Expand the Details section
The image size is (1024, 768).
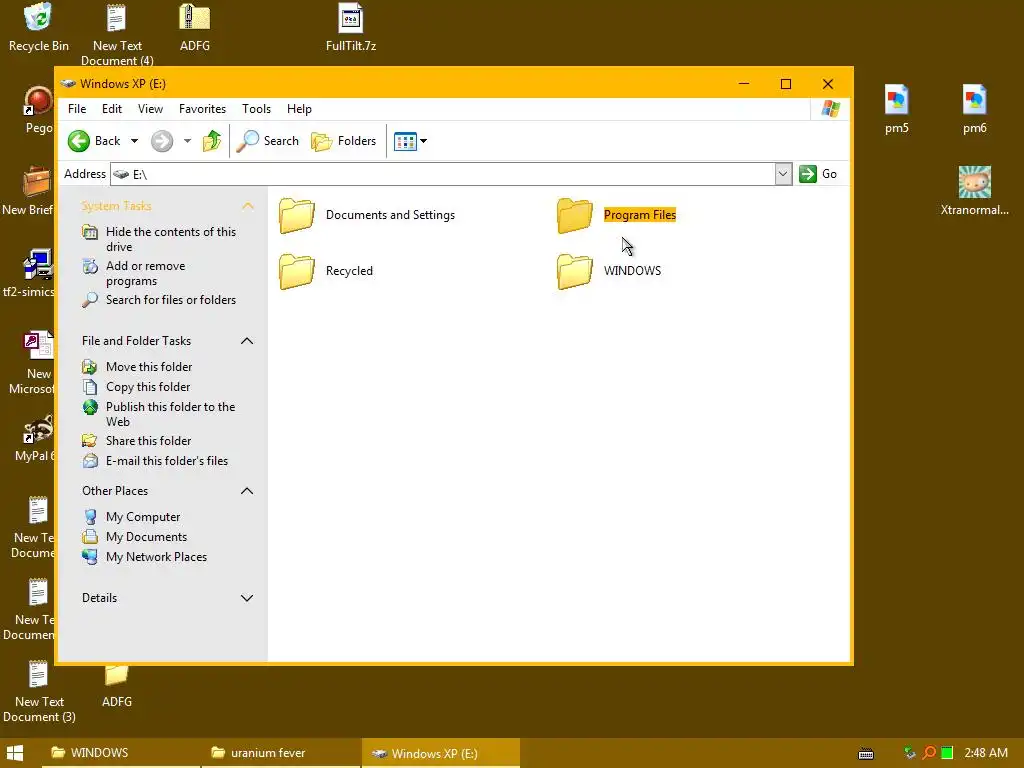(x=247, y=598)
